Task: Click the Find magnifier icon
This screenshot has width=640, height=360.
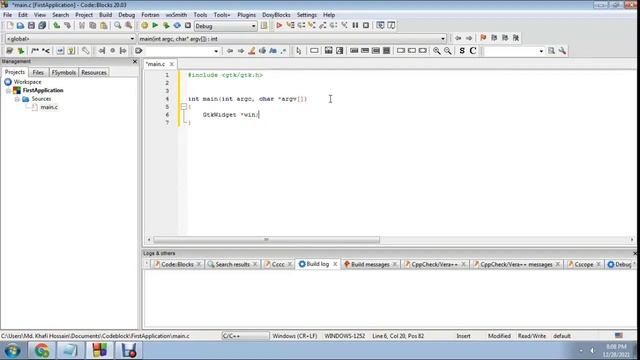Action: coord(118,26)
